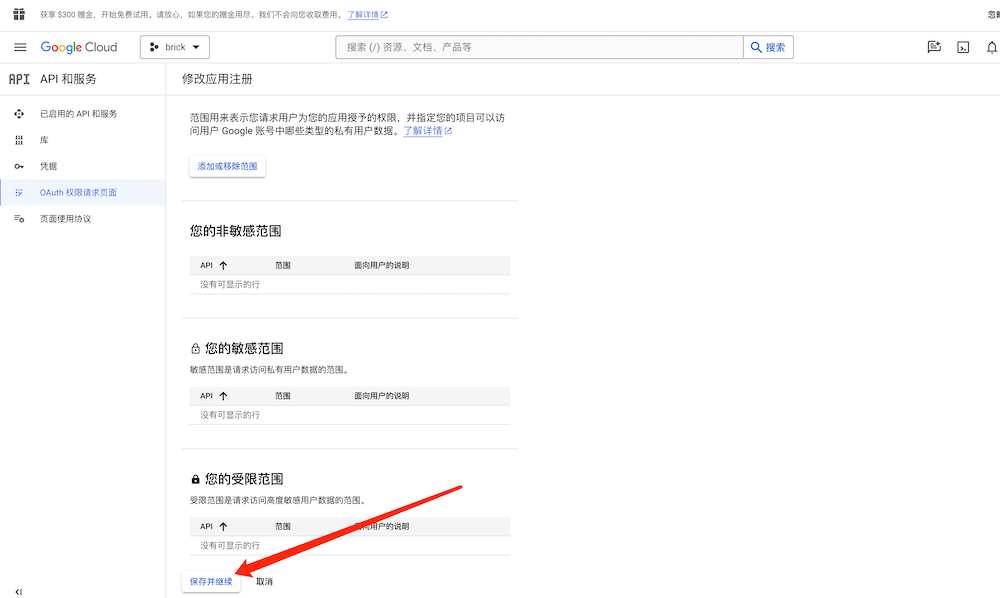This screenshot has height=598, width=1000.
Task: Open 页面使用协议 in the sidebar
Action: 65,218
